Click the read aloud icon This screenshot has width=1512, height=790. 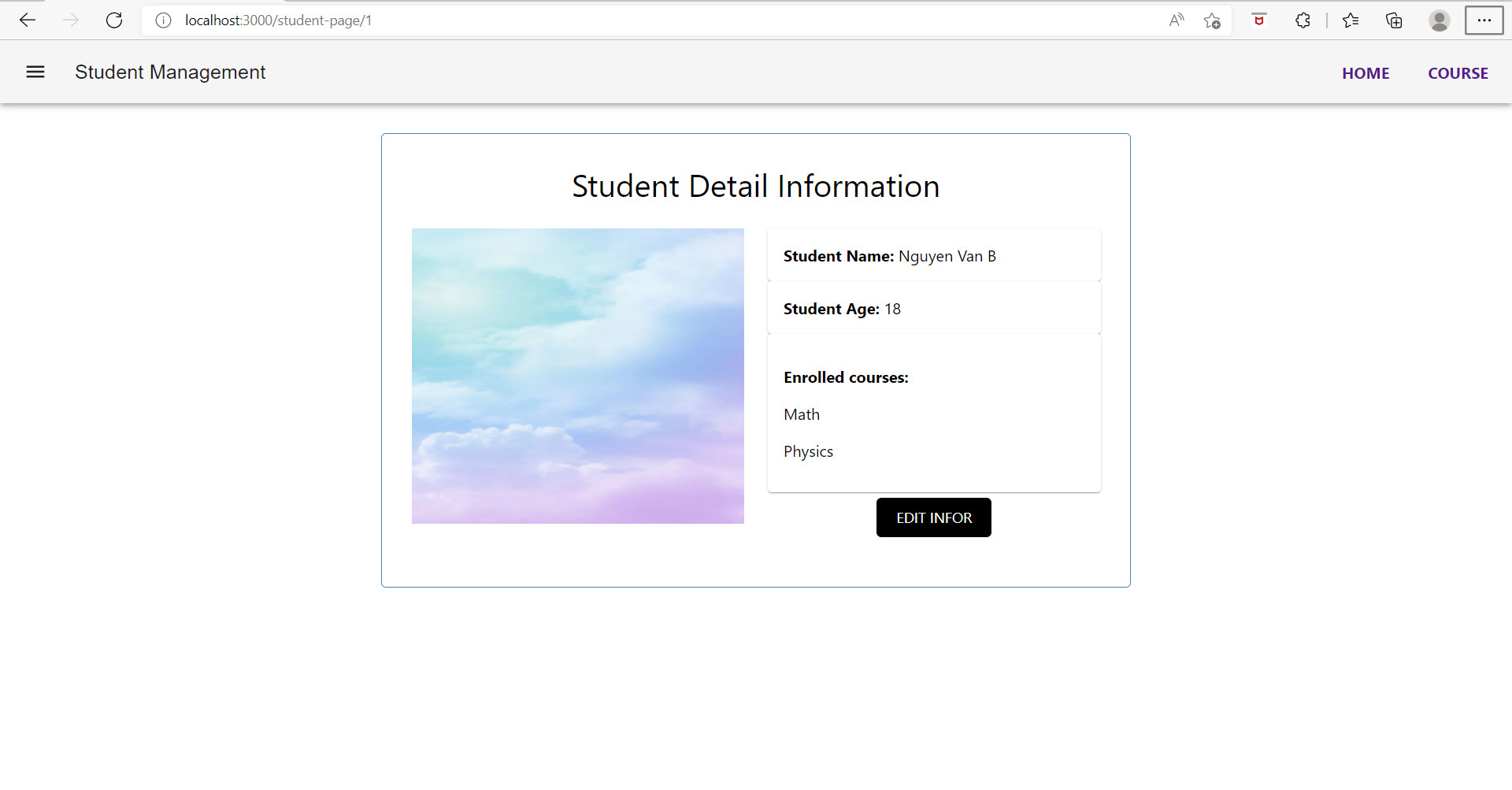(x=1177, y=20)
